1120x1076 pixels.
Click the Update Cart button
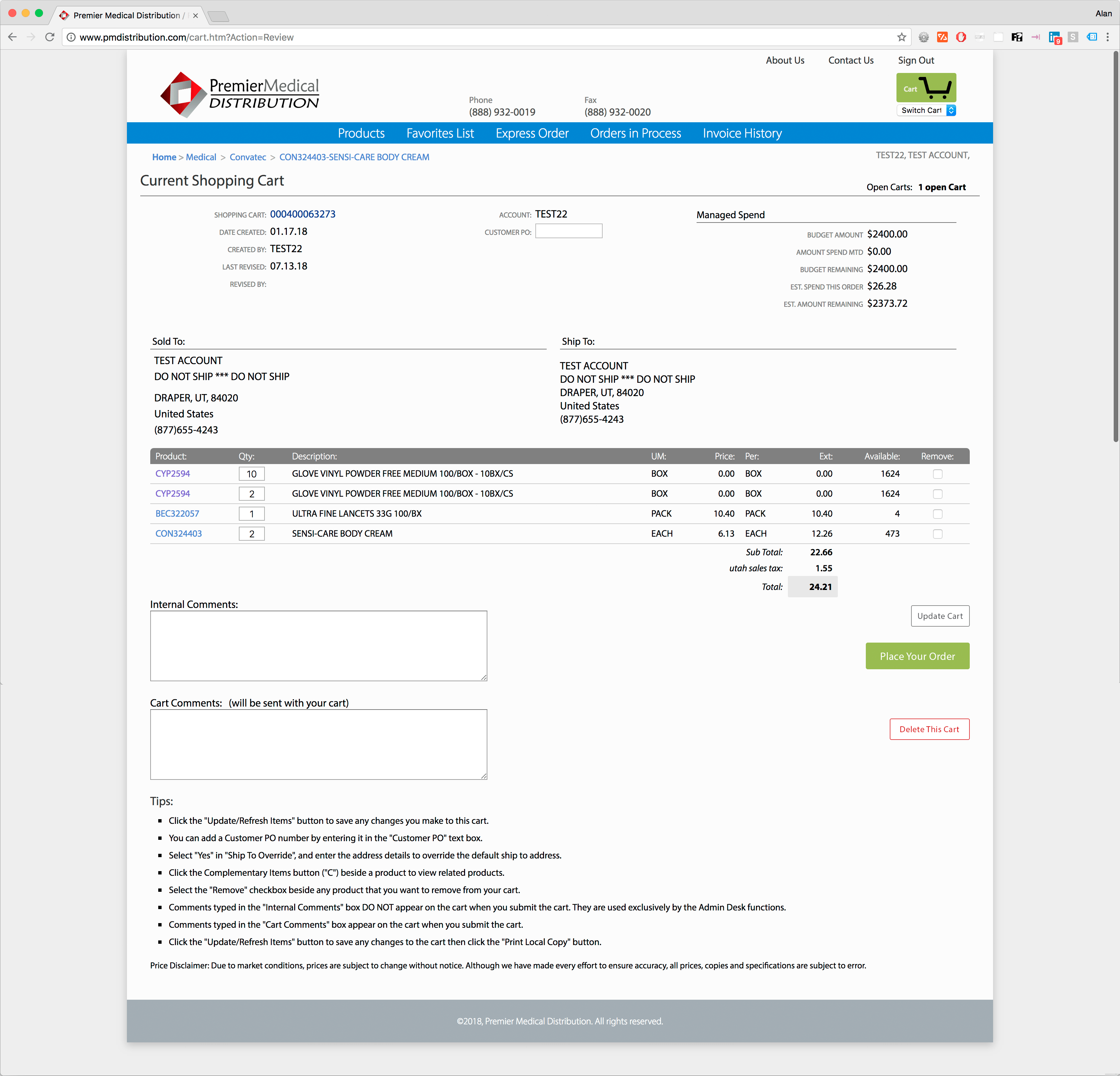coord(939,615)
